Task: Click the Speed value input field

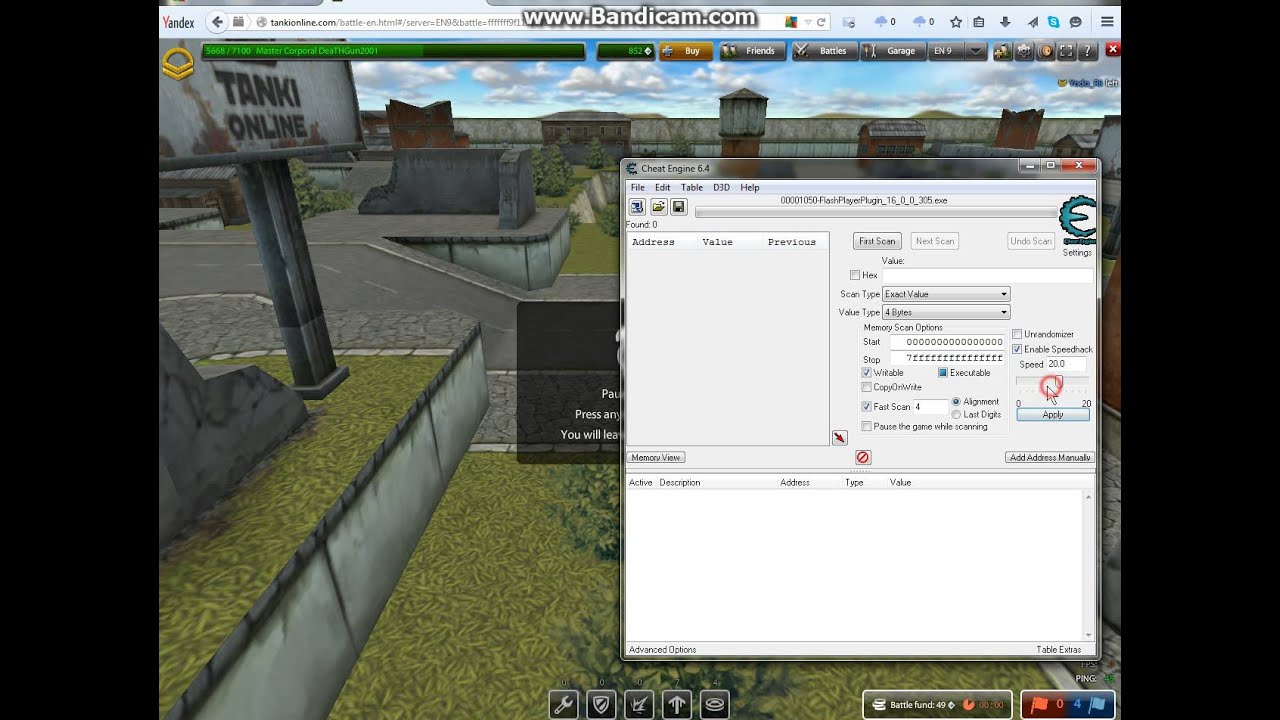Action: (x=1065, y=364)
